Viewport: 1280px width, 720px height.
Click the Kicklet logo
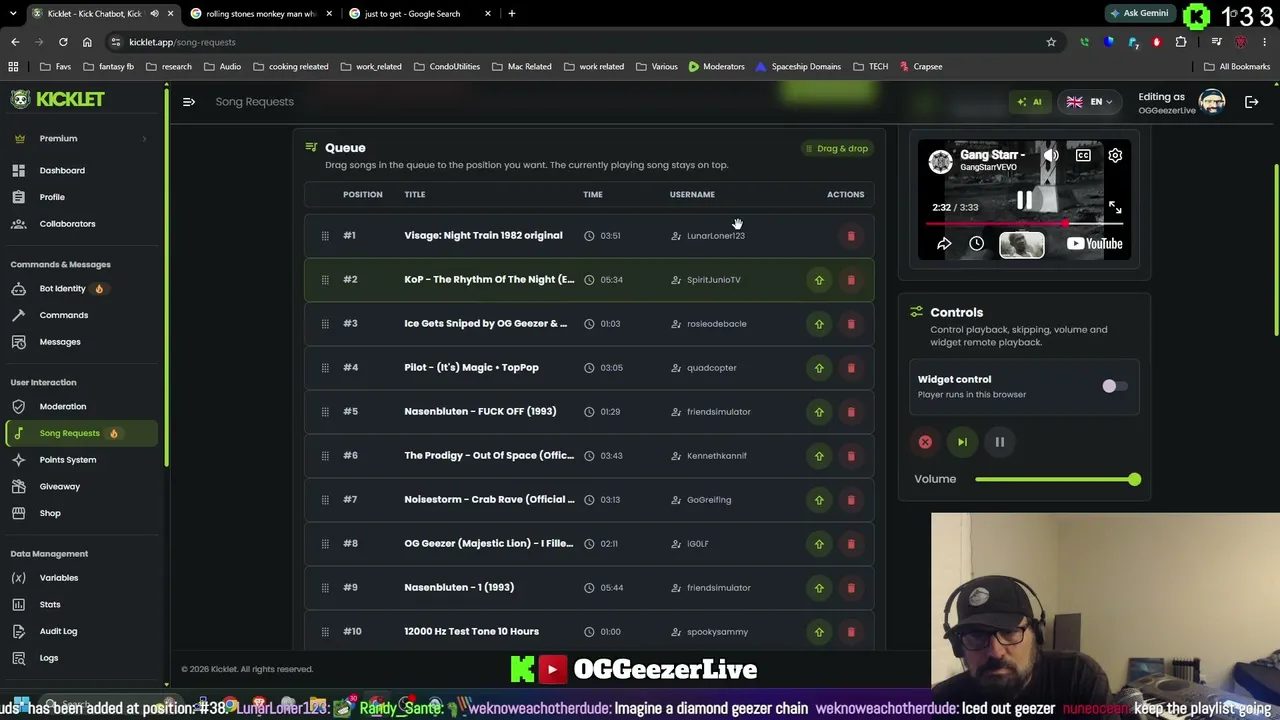pos(58,99)
